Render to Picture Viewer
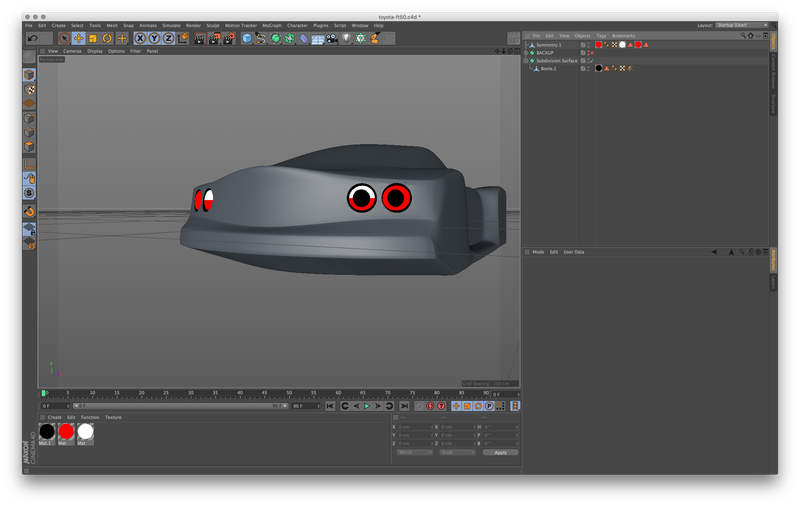 (214, 38)
